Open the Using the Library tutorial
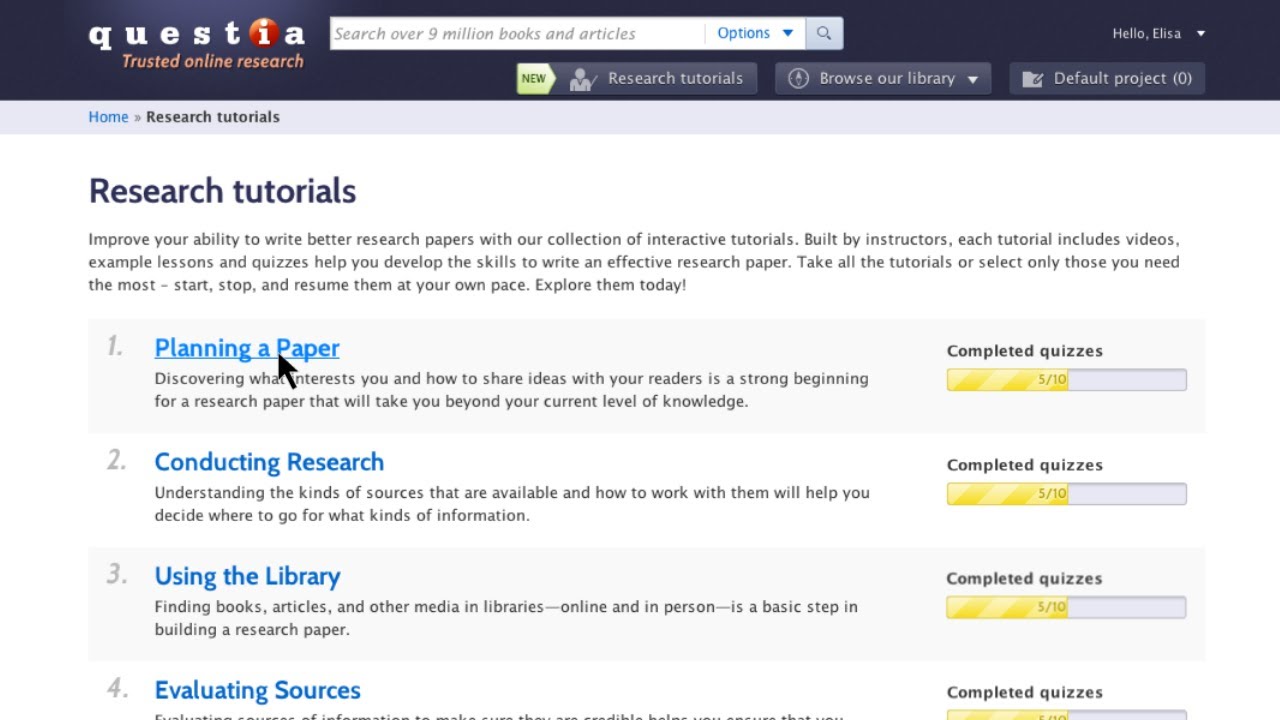 [247, 576]
